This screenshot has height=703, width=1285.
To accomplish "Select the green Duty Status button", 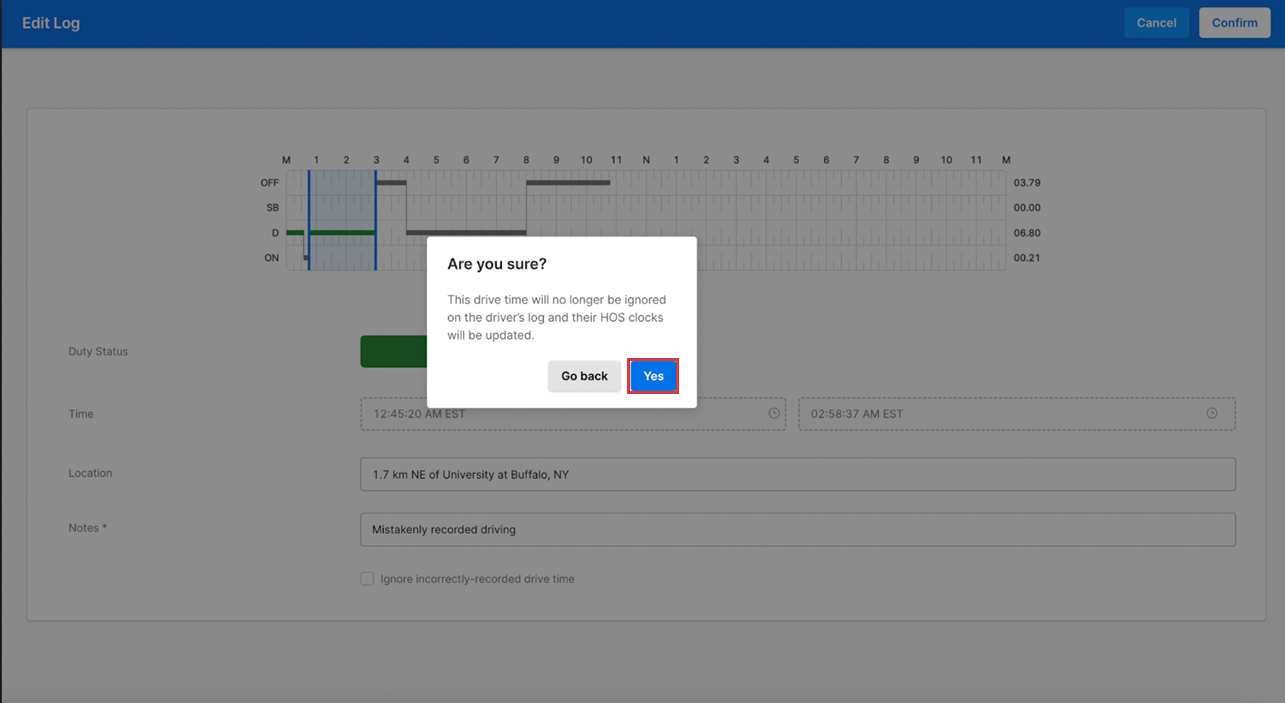I will click(x=393, y=352).
